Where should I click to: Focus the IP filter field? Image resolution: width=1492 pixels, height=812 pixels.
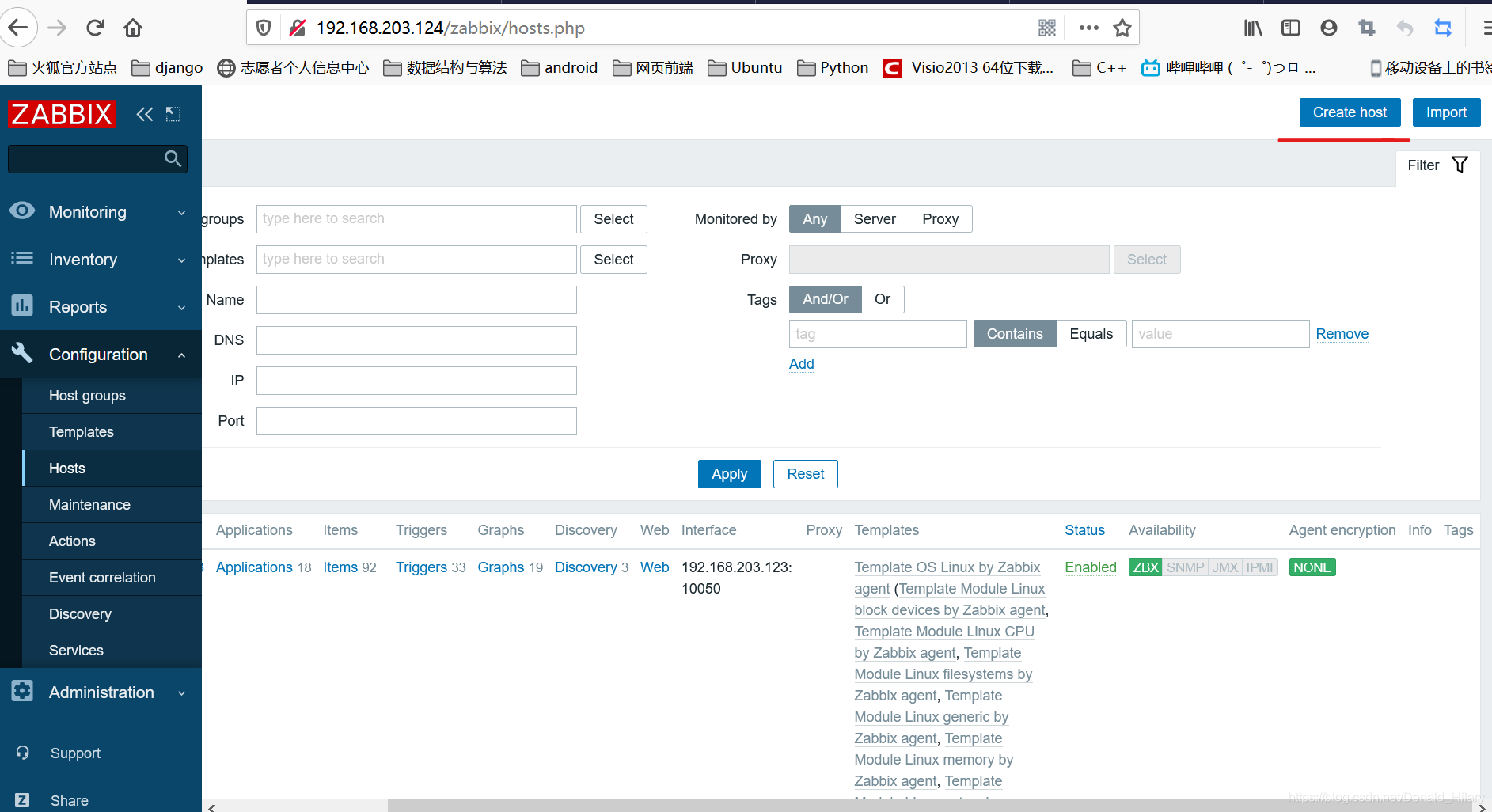pyautogui.click(x=416, y=381)
